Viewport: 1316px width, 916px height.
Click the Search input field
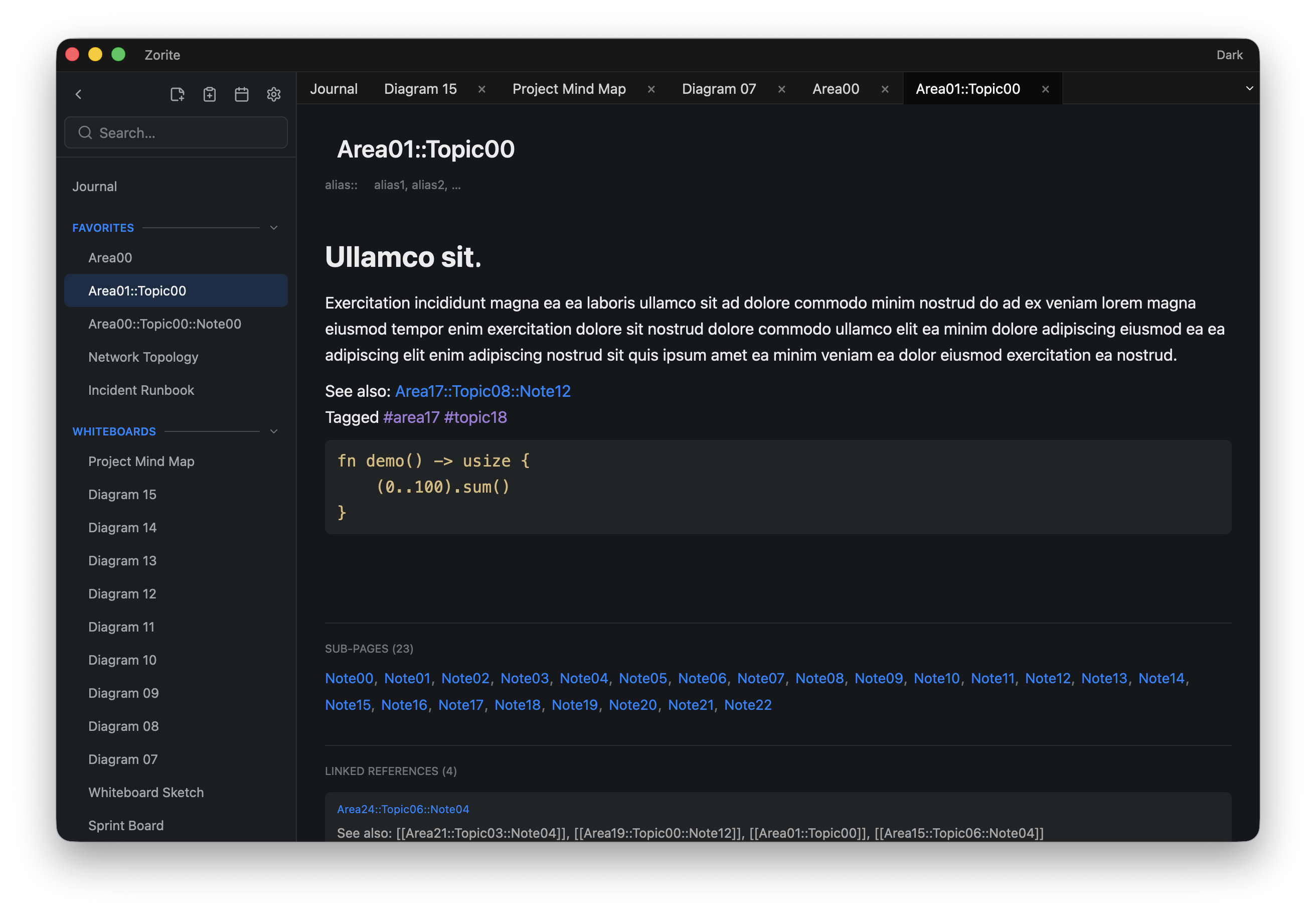(x=176, y=132)
